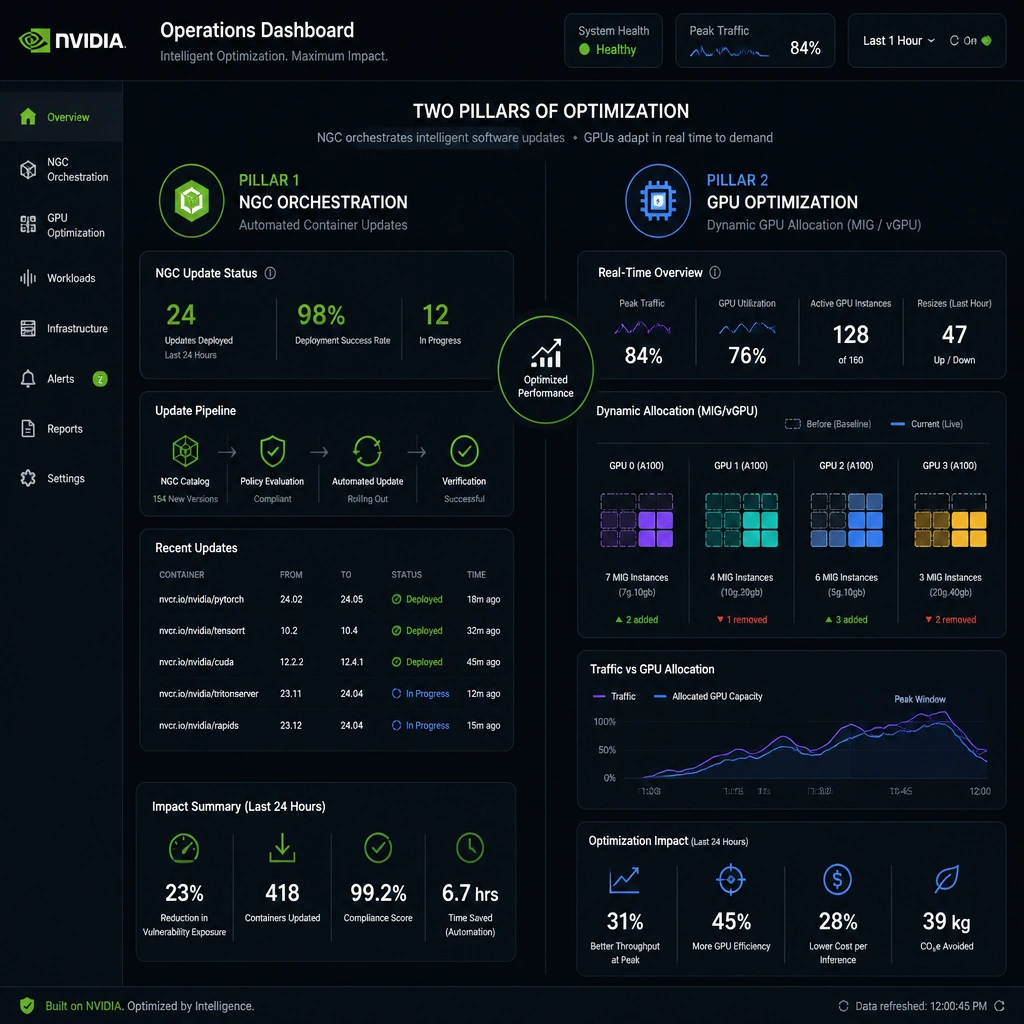Click the Real-Time Overview info icon
Viewport: 1024px width, 1024px height.
pos(715,272)
